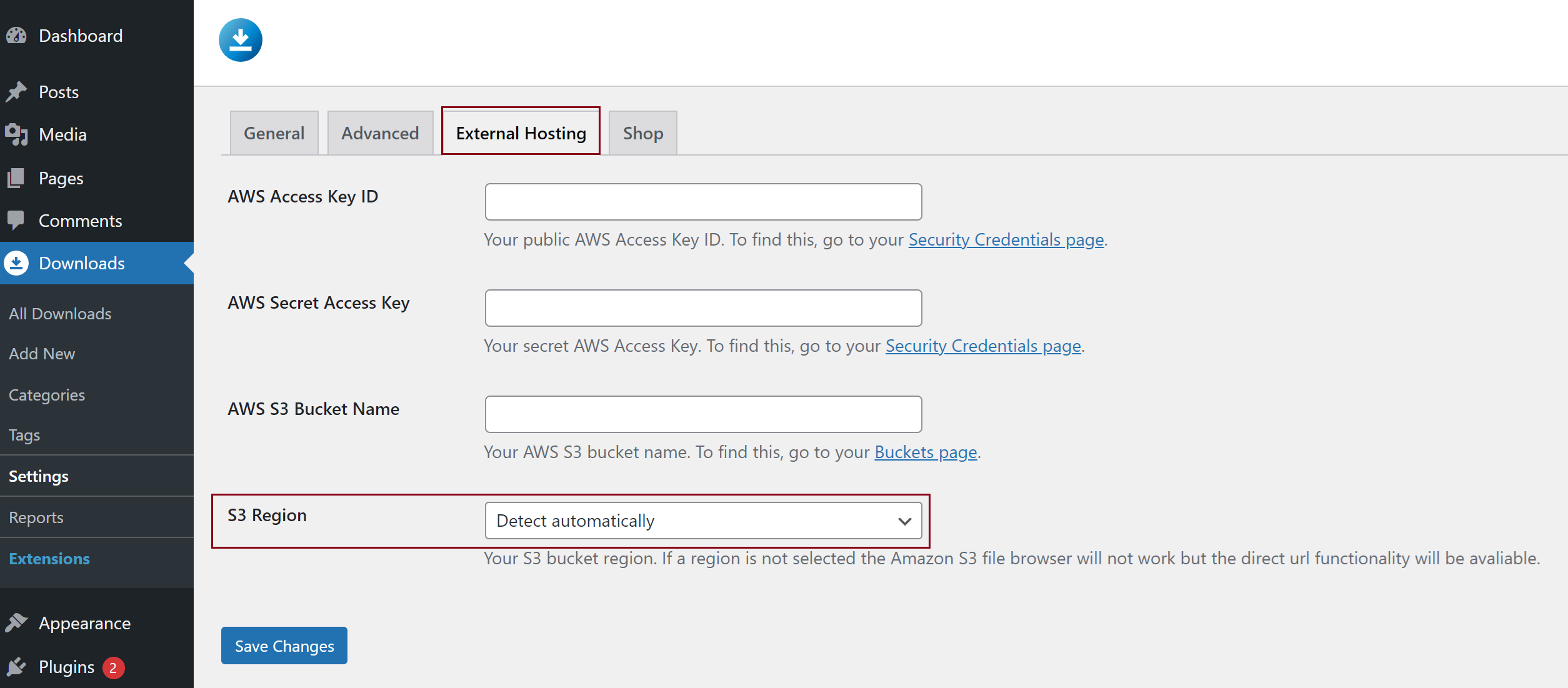
Task: Switch to the Advanced tab
Action: (x=380, y=133)
